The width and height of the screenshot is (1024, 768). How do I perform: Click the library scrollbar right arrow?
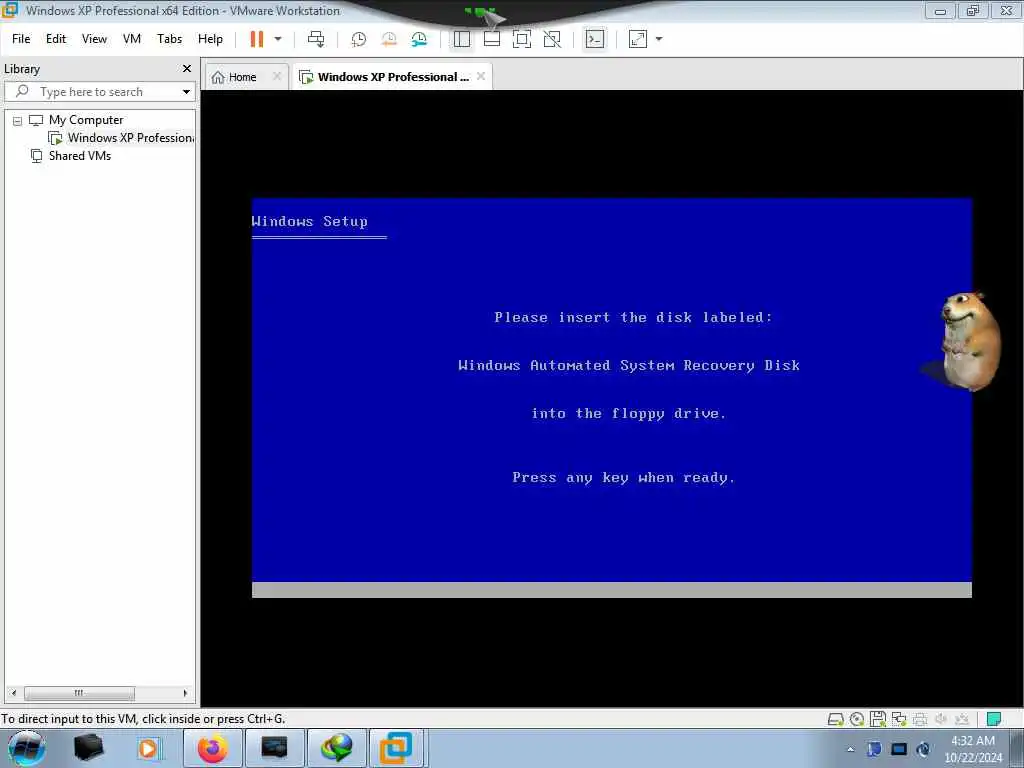pyautogui.click(x=185, y=693)
